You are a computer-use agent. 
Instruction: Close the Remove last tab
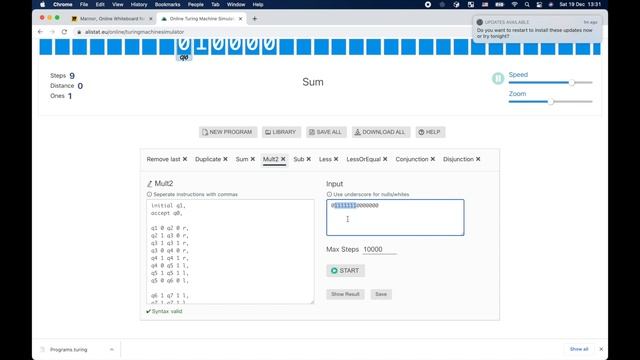tap(185, 159)
